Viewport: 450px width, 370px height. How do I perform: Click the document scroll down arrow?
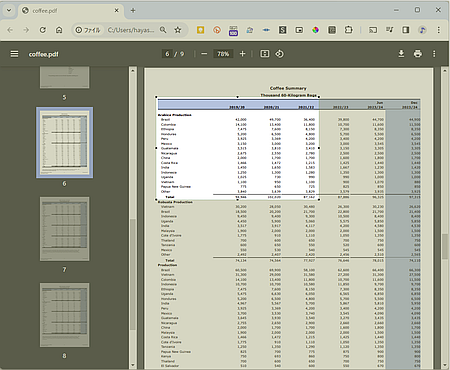tap(445, 365)
